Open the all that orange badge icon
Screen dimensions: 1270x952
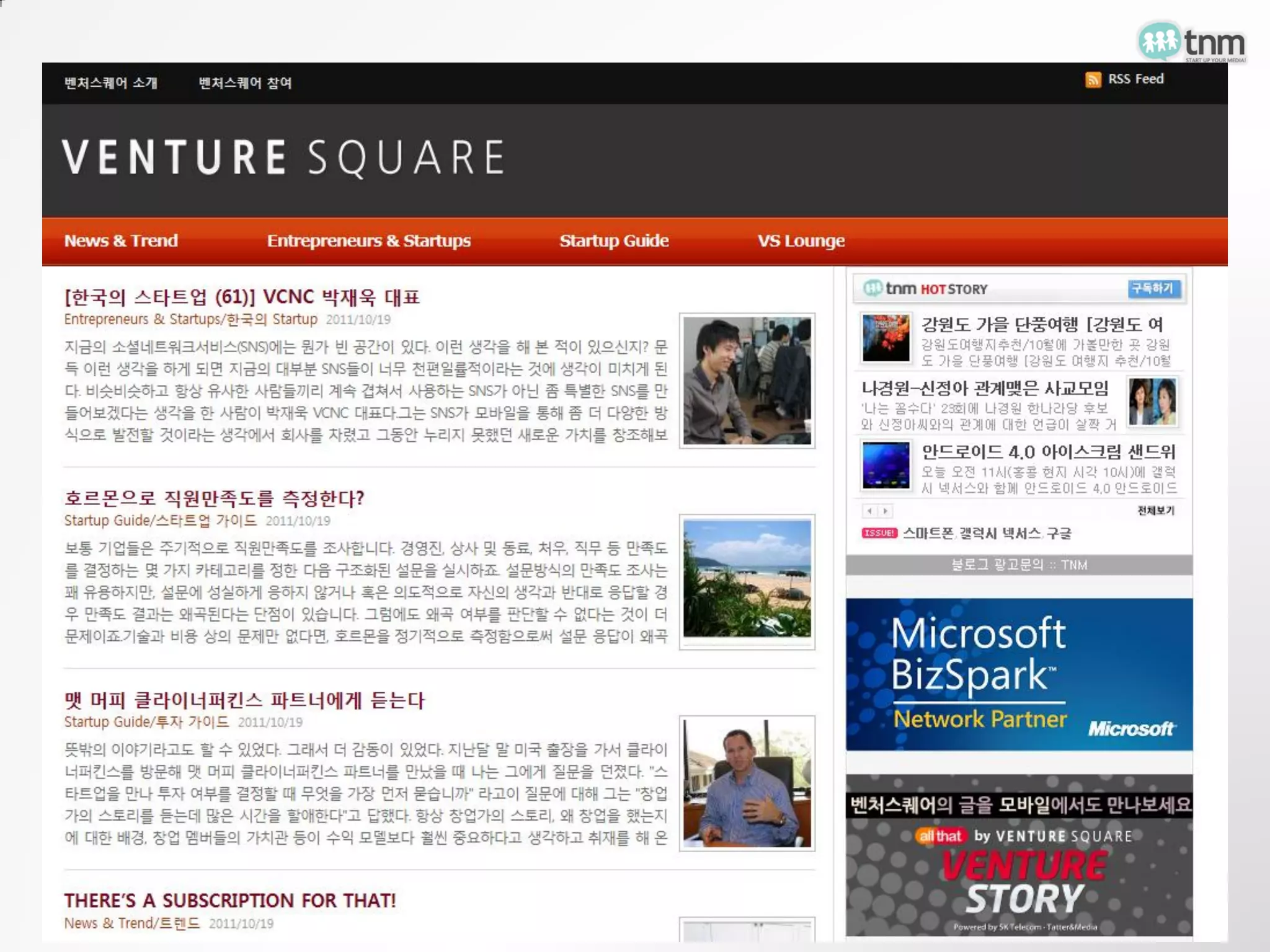coord(940,836)
